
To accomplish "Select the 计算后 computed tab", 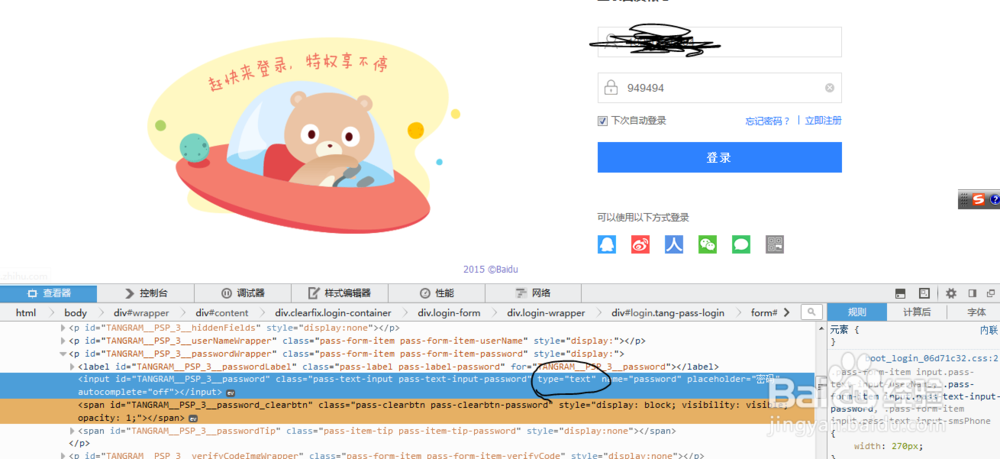I will 916,312.
